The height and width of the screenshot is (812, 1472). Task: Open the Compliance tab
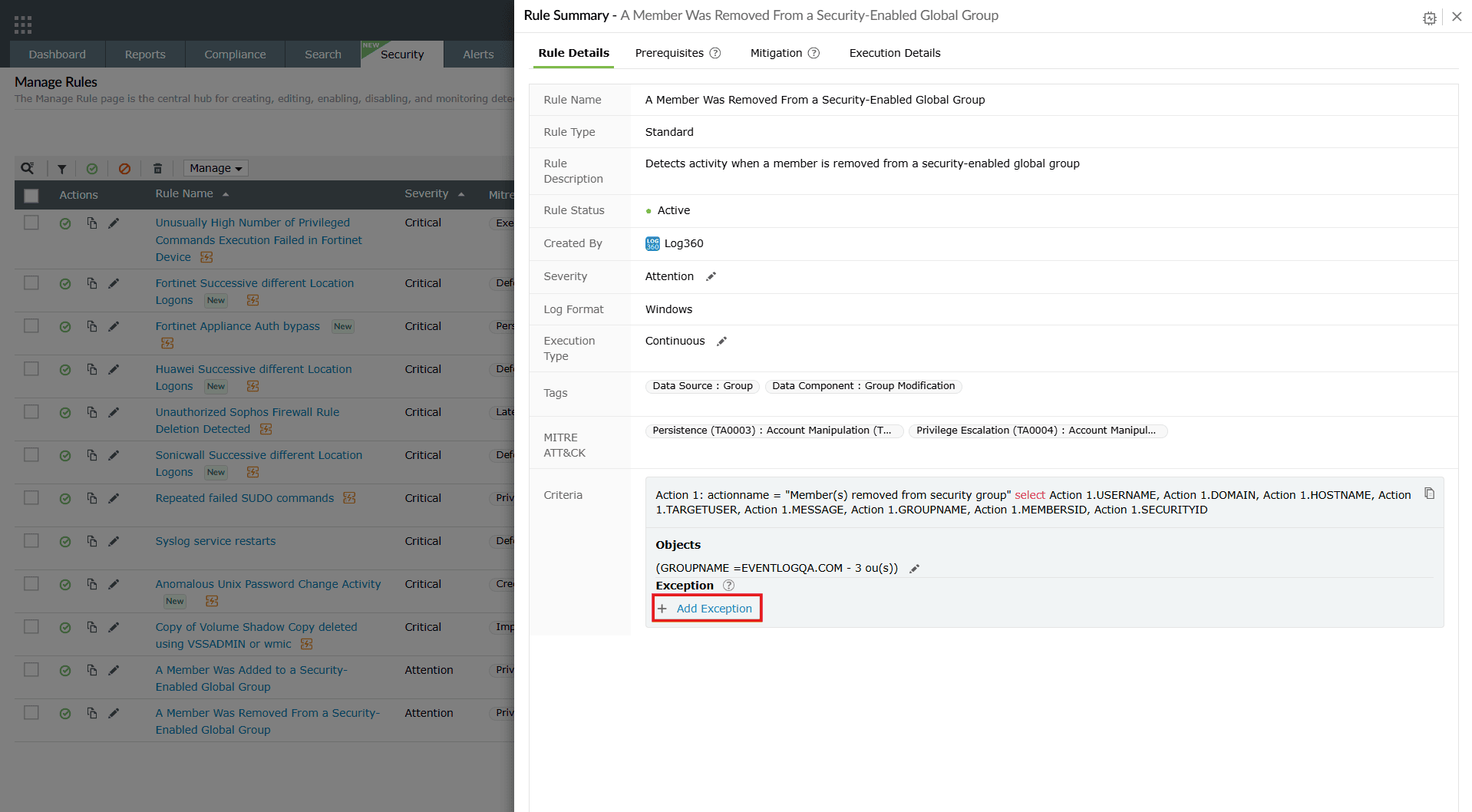click(235, 54)
